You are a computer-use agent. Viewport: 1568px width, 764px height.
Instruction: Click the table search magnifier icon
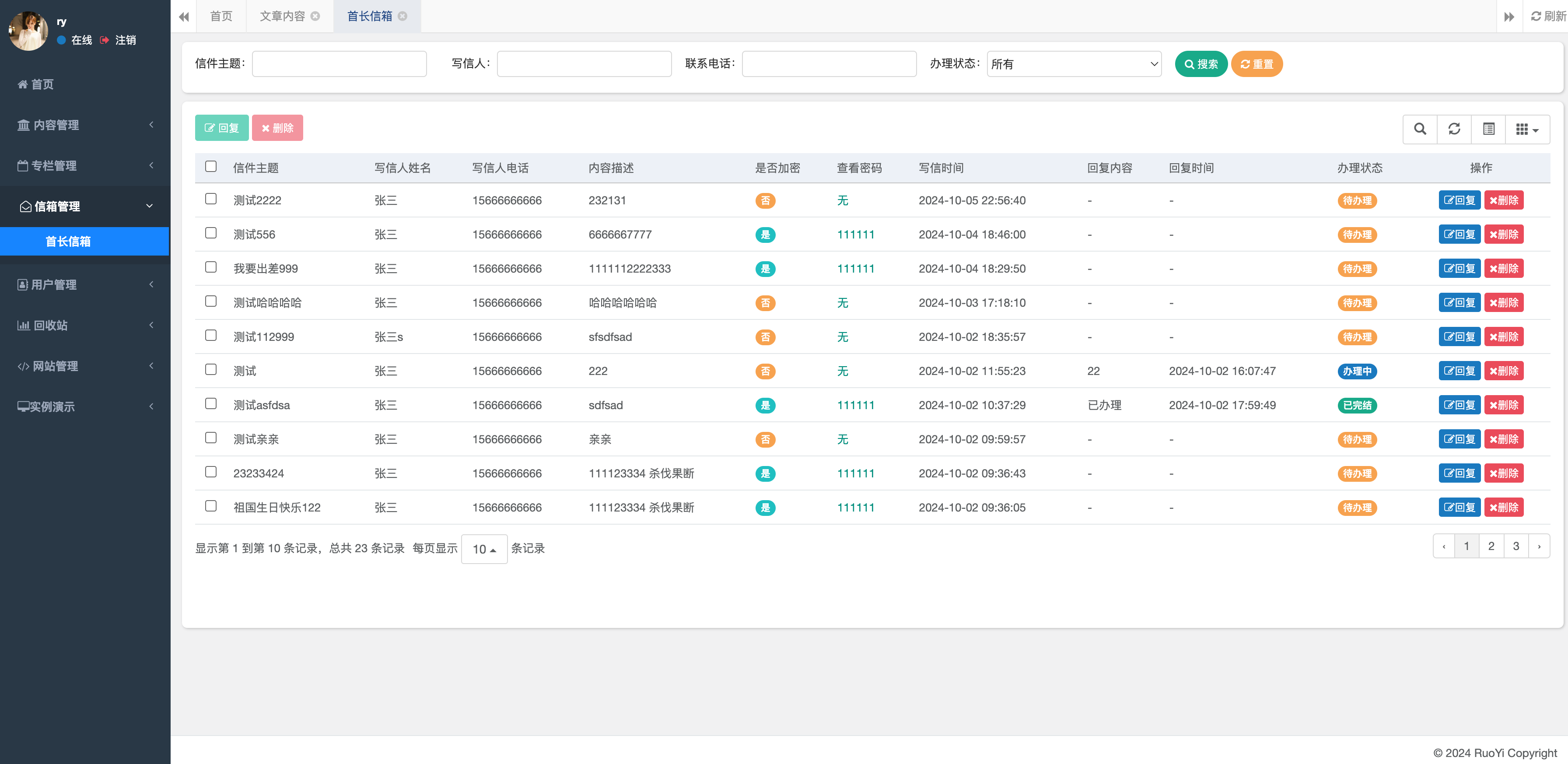(1420, 129)
